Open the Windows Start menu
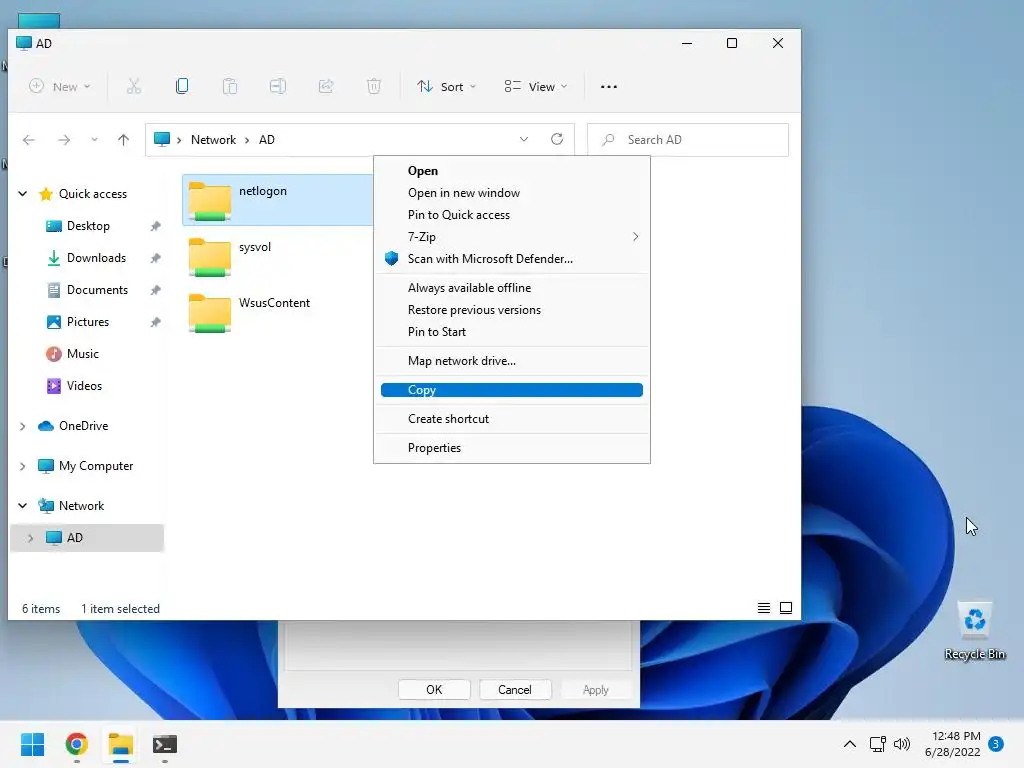 click(x=33, y=744)
